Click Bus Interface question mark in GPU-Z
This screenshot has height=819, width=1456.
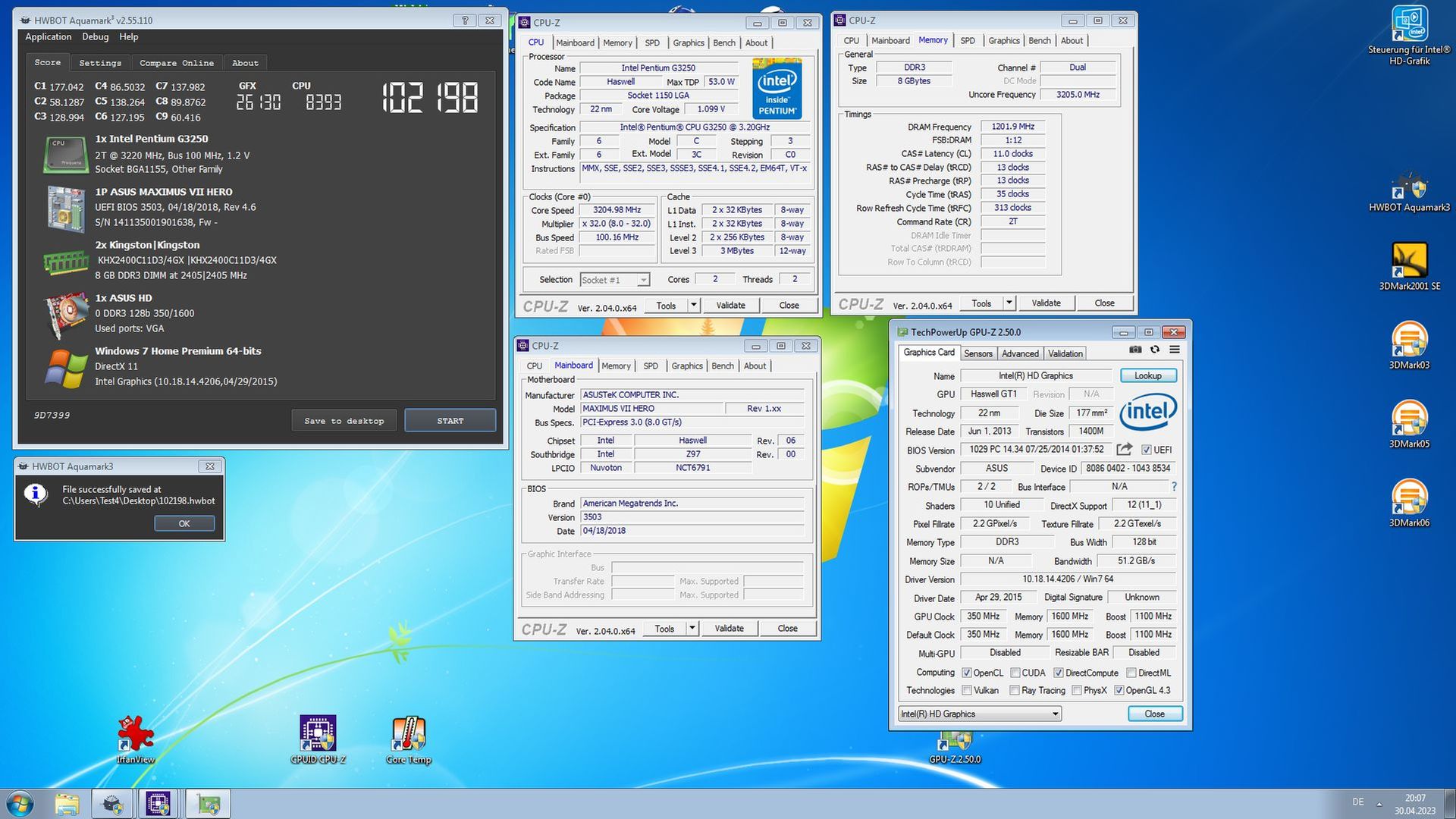1174,486
